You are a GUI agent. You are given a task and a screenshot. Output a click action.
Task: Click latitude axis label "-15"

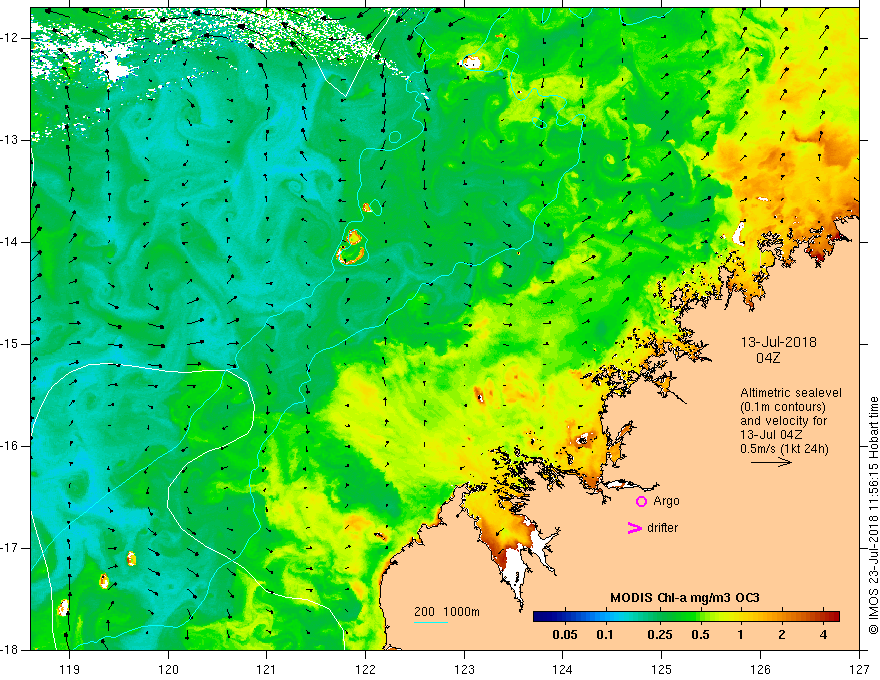tap(10, 344)
